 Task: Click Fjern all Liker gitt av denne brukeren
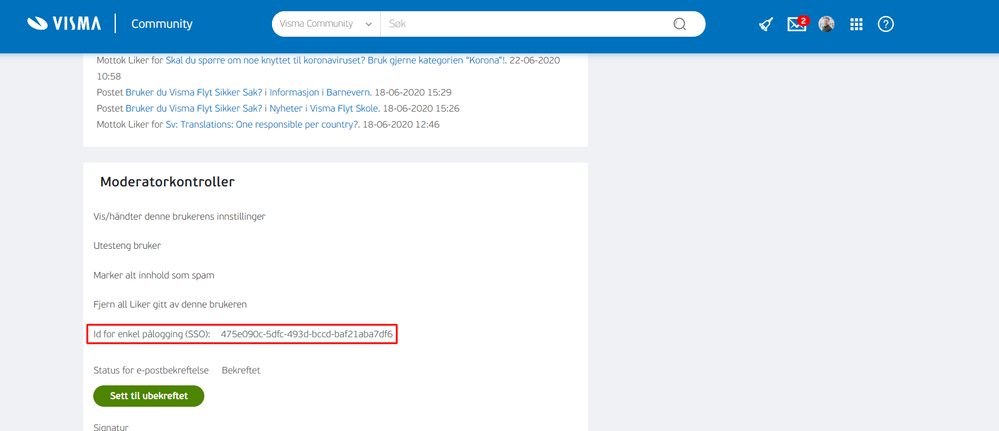click(x=169, y=304)
